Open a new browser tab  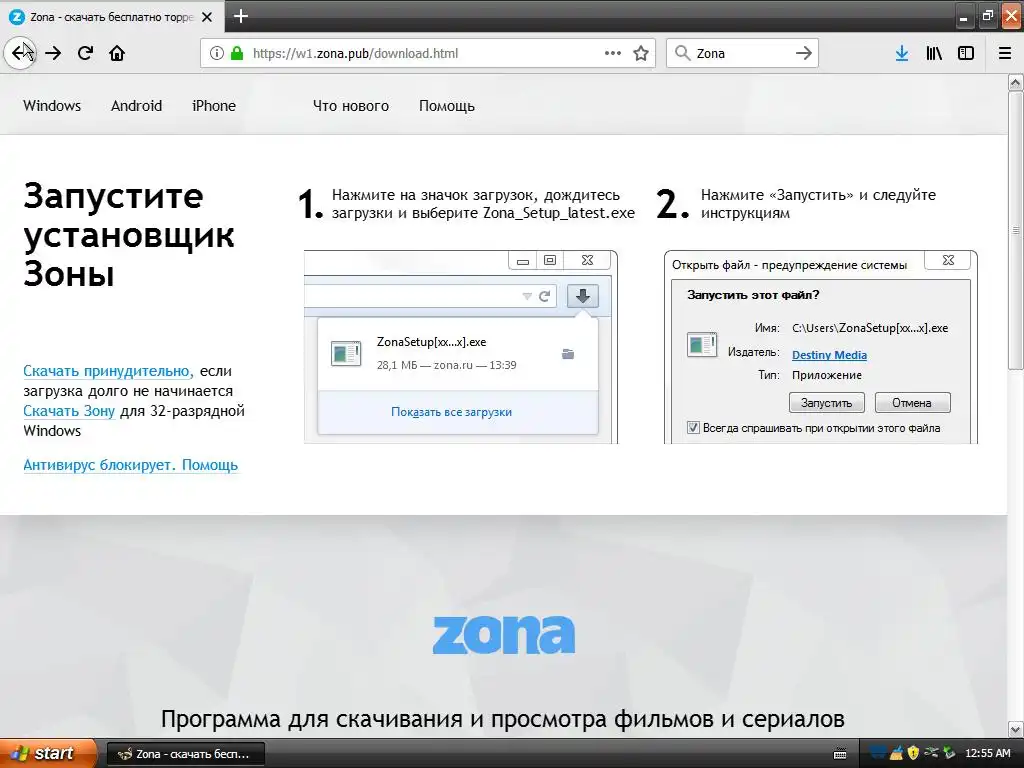point(241,16)
